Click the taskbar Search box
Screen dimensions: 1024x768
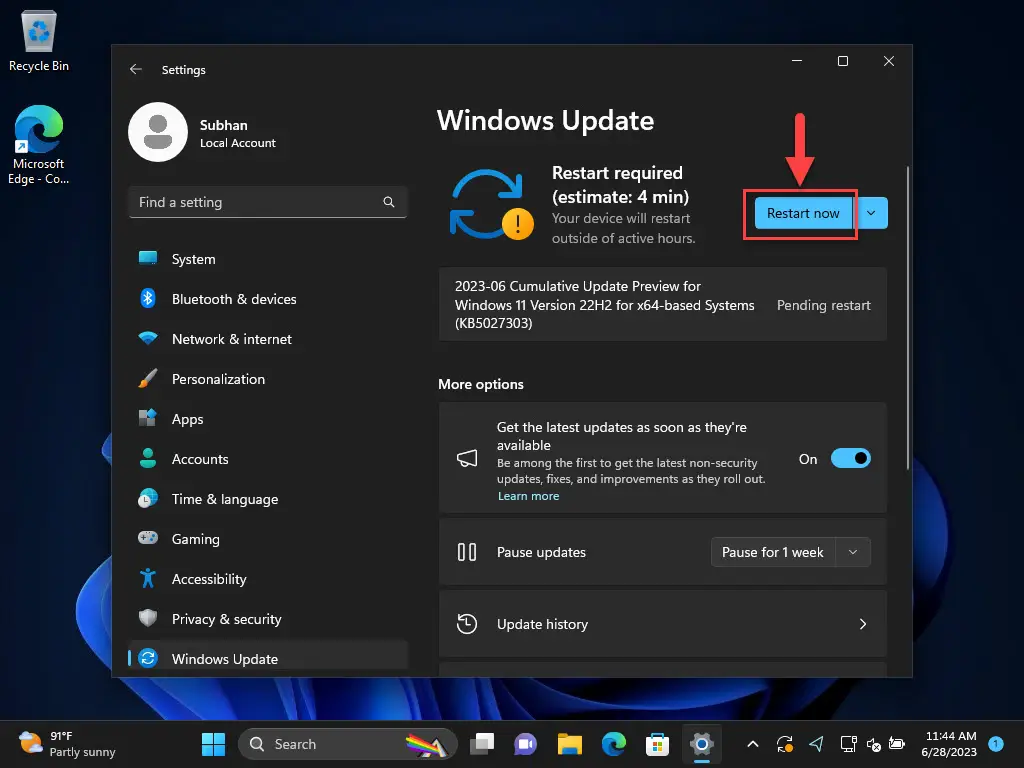coord(347,744)
